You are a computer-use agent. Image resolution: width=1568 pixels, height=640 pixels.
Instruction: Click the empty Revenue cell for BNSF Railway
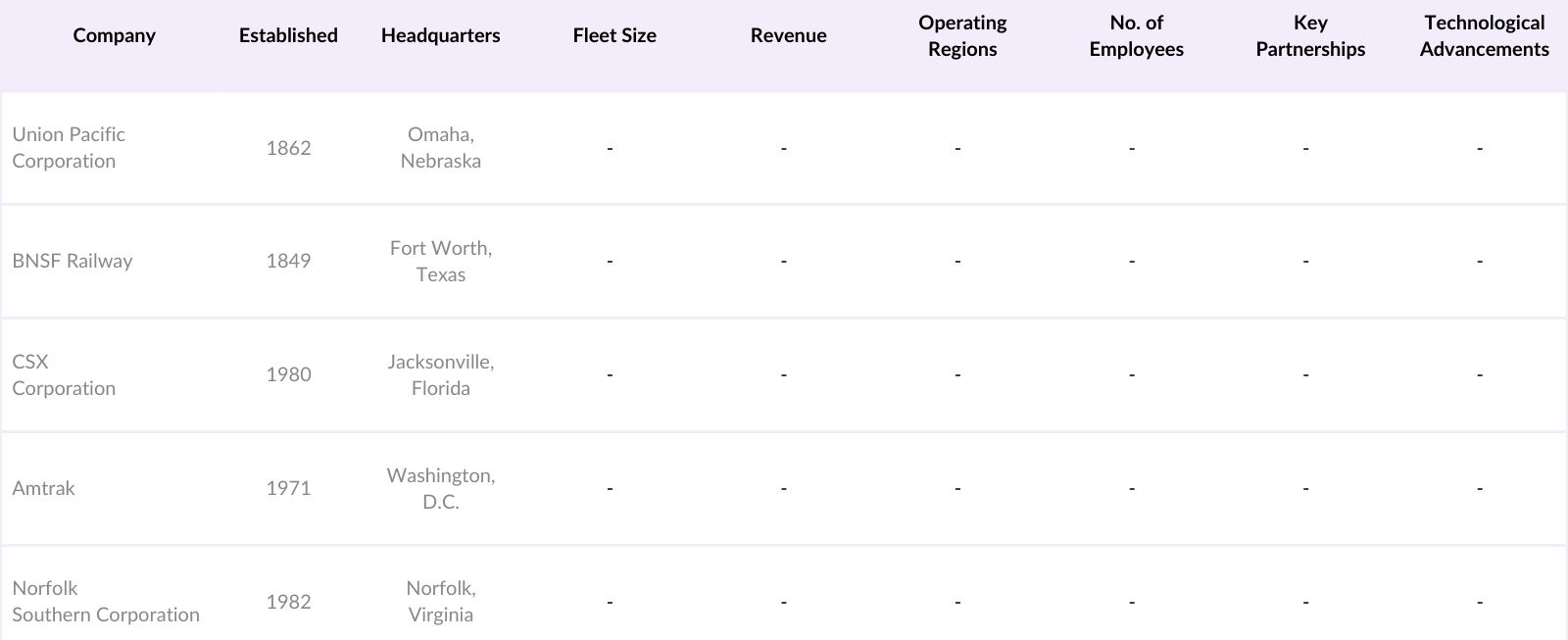pyautogui.click(x=784, y=261)
